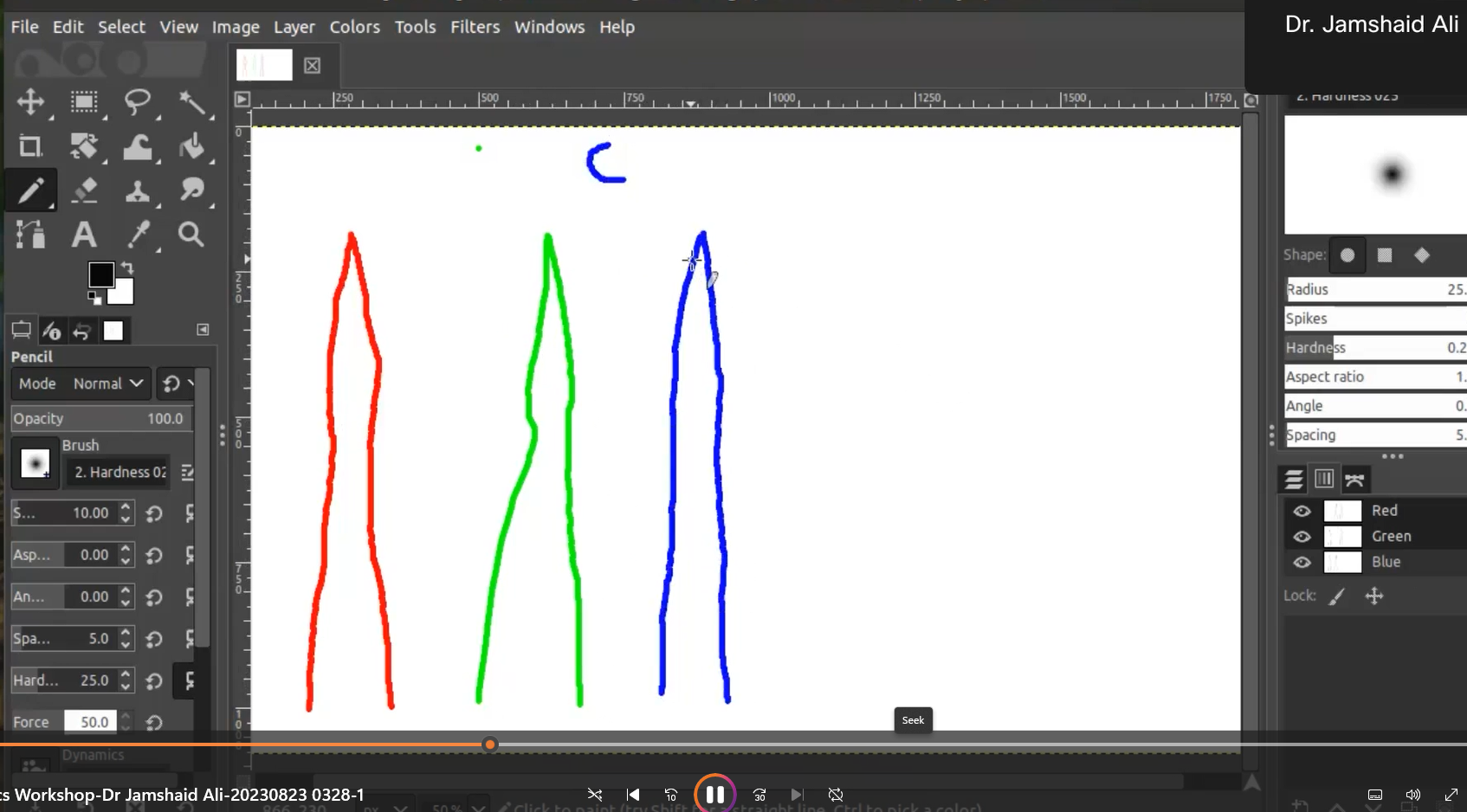1467x812 pixels.
Task: Open the Device Status tab
Action: 52,331
